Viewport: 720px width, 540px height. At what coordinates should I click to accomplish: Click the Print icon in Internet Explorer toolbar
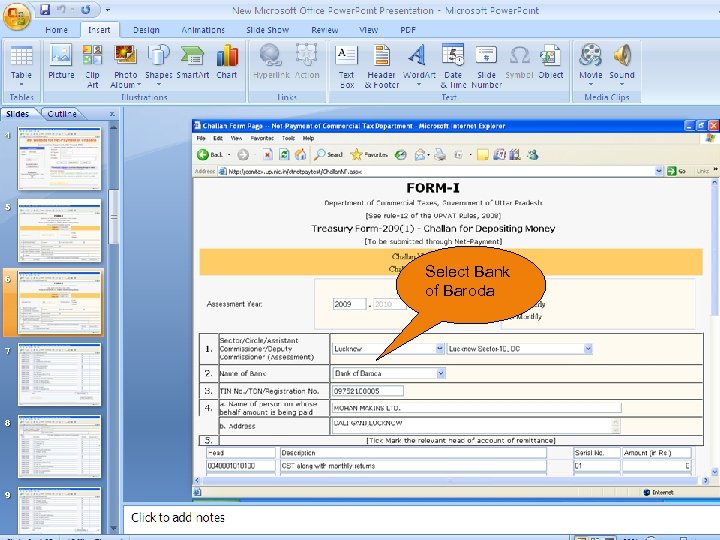[440, 155]
